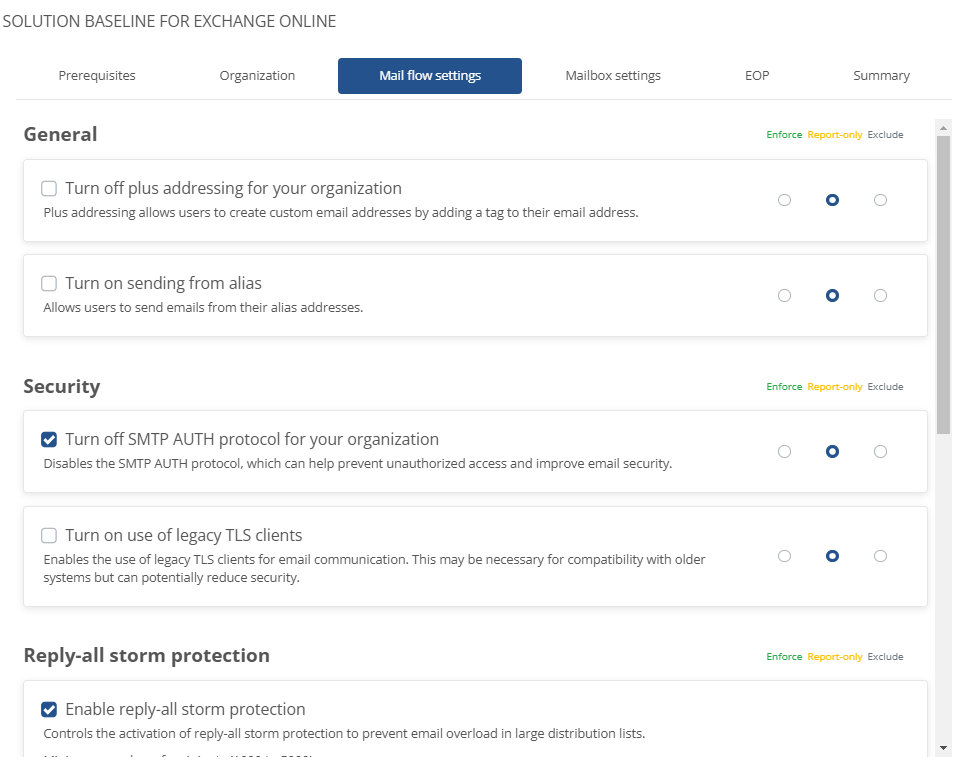Set legacy TLS clients to Exclude
The width and height of the screenshot is (961, 763).
tap(880, 556)
